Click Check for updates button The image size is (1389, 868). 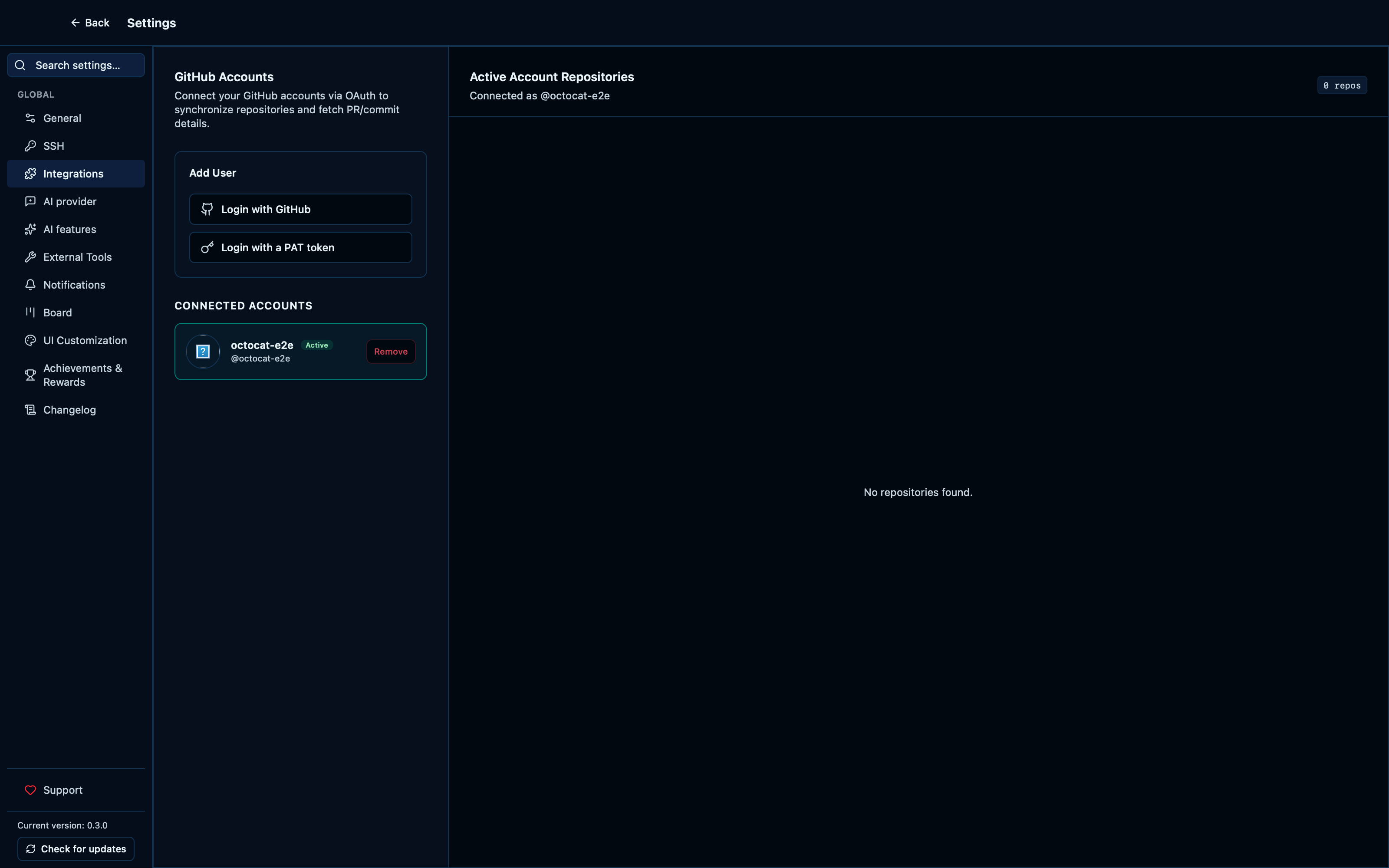pyautogui.click(x=76, y=848)
